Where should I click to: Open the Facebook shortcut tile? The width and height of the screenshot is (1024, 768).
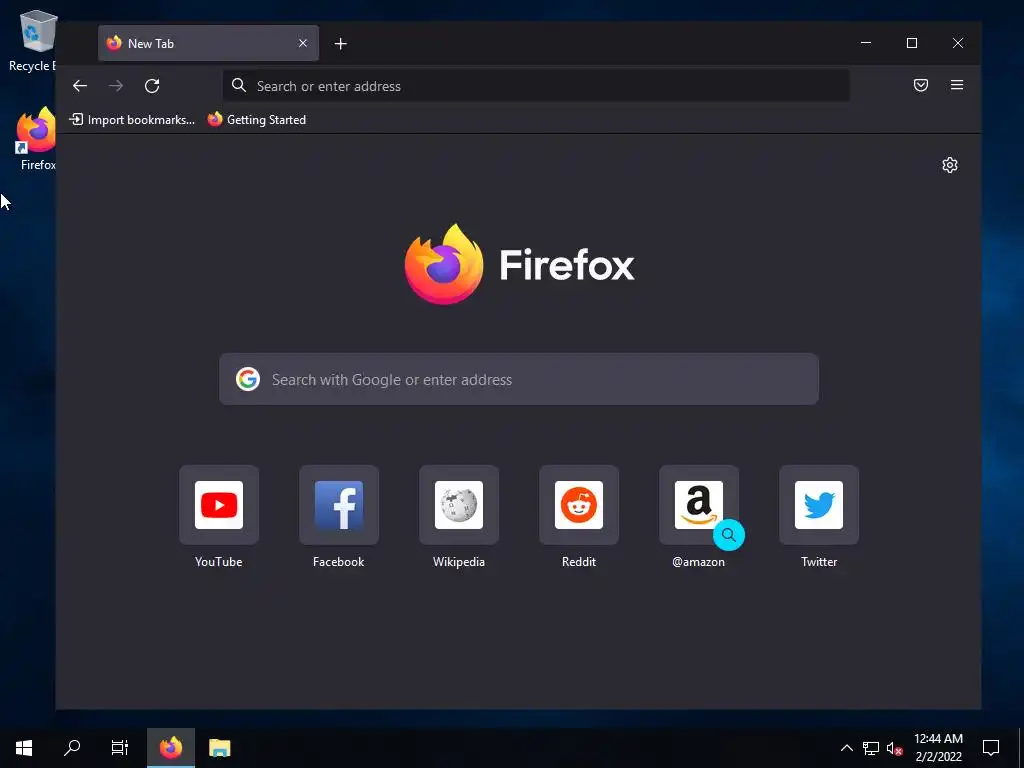pos(339,505)
